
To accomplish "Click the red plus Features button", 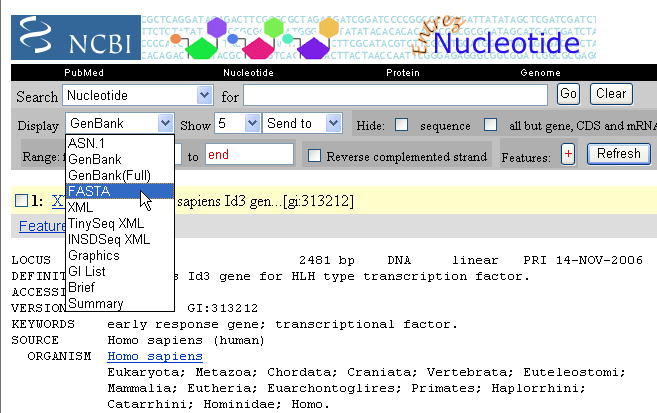I will click(x=568, y=154).
